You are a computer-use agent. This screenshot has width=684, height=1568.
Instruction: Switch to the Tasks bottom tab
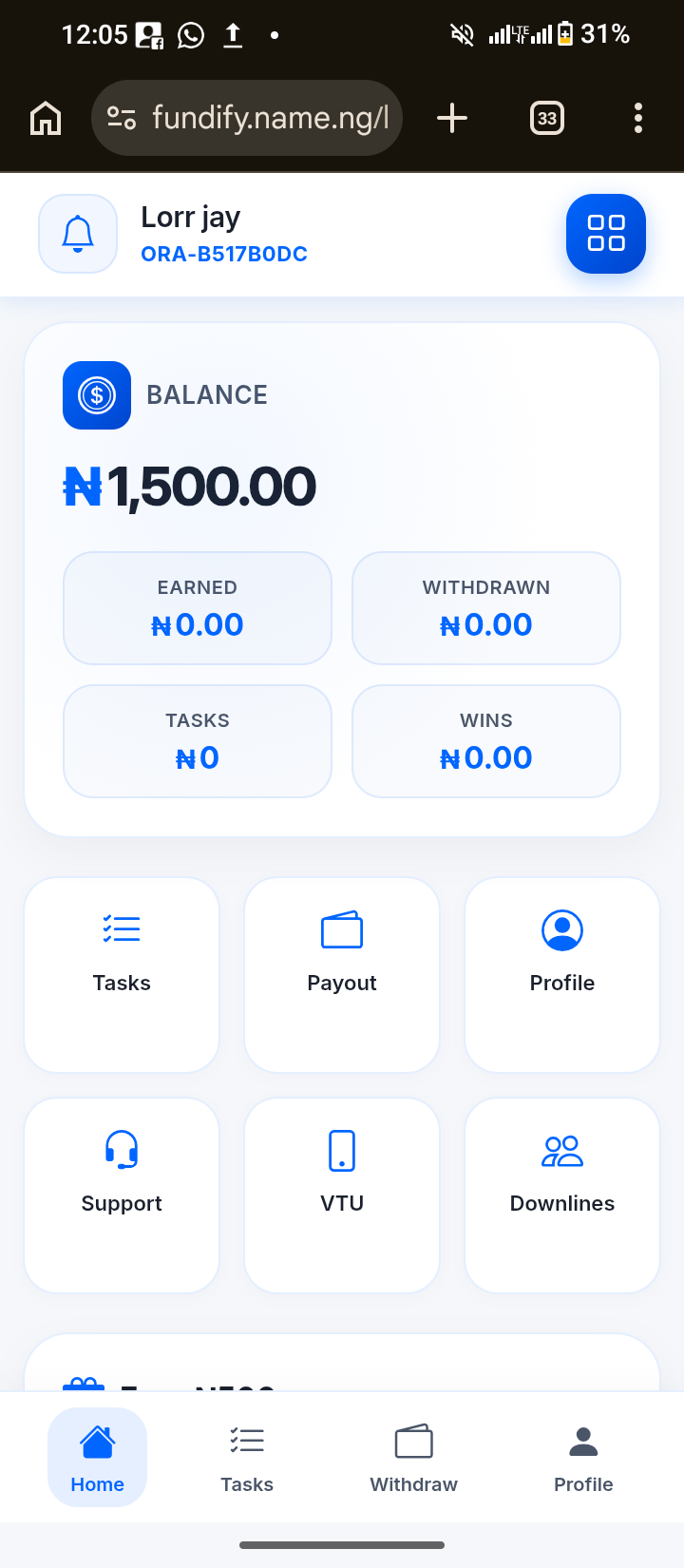[x=247, y=1457]
